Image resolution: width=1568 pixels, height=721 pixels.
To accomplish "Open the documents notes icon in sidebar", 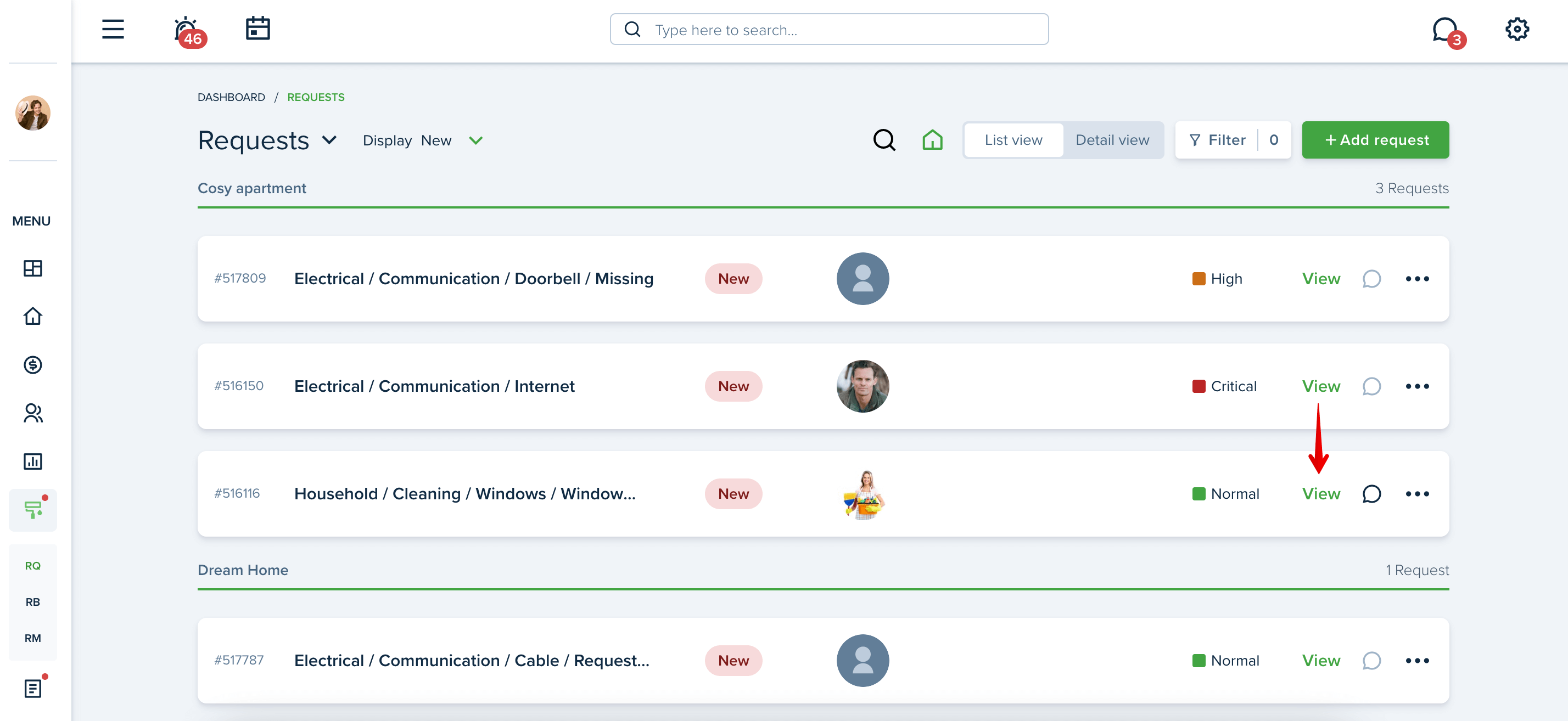I will click(x=33, y=688).
